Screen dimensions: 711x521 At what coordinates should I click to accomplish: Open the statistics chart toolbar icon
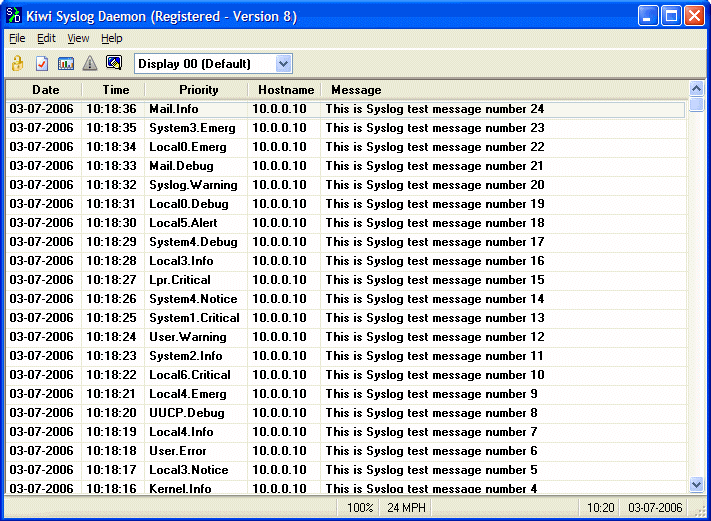(x=66, y=63)
